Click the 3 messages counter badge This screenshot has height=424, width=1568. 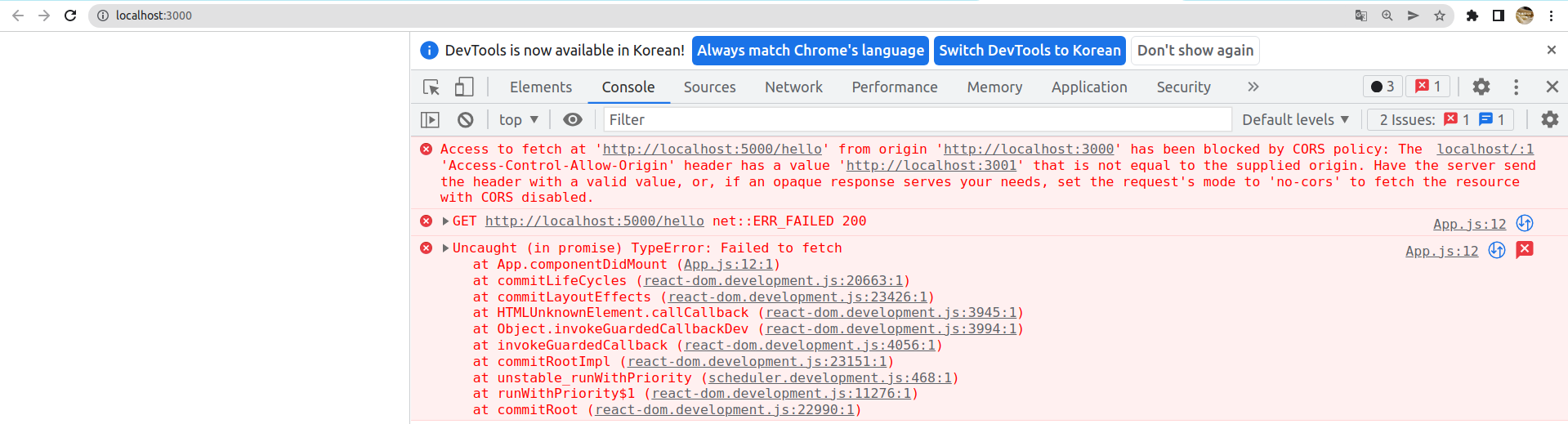[x=1383, y=87]
